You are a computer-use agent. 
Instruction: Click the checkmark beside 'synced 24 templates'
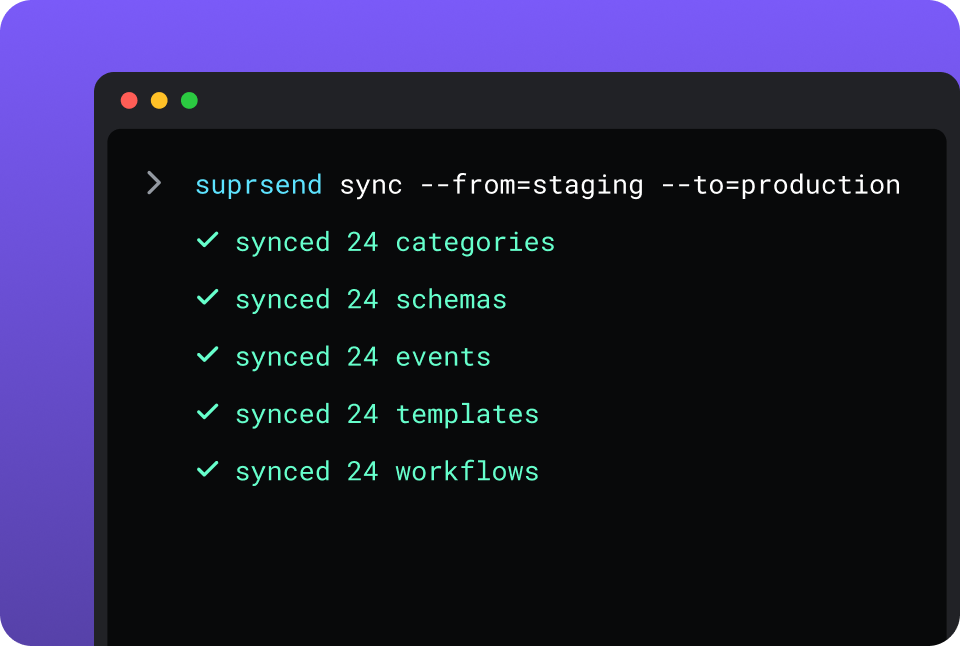pos(208,411)
